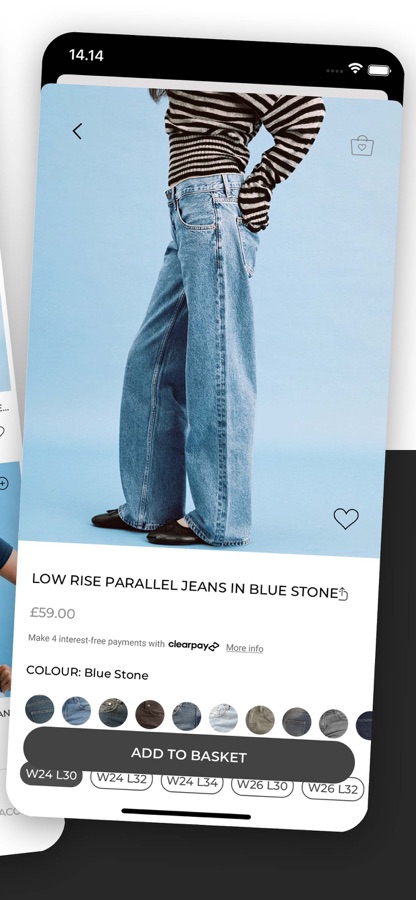Pick the khaki beige colour swatch
Viewport: 416px width, 900px height.
tap(260, 720)
